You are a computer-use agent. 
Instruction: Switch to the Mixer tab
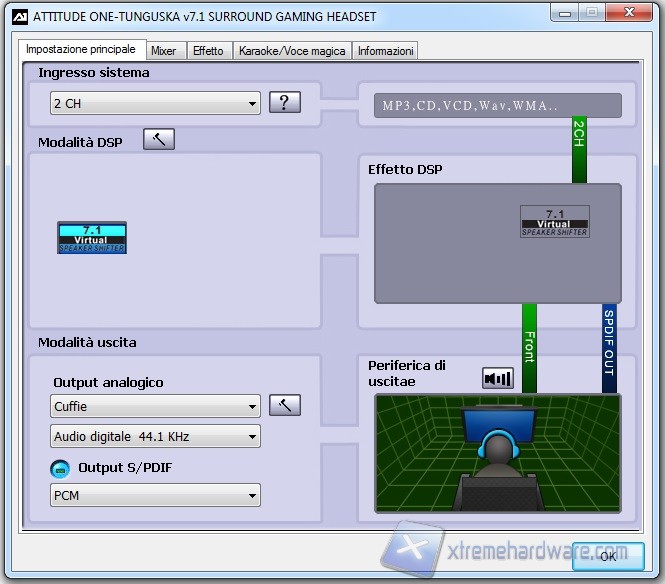163,51
